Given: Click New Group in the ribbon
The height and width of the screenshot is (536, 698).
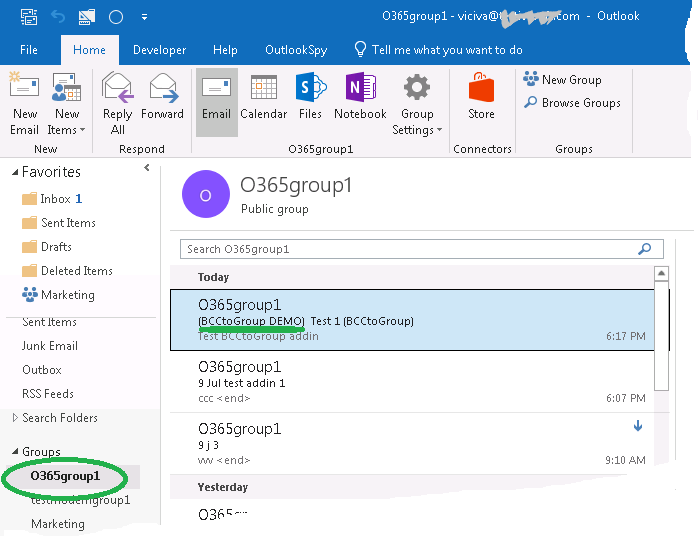Looking at the screenshot, I should click(563, 80).
